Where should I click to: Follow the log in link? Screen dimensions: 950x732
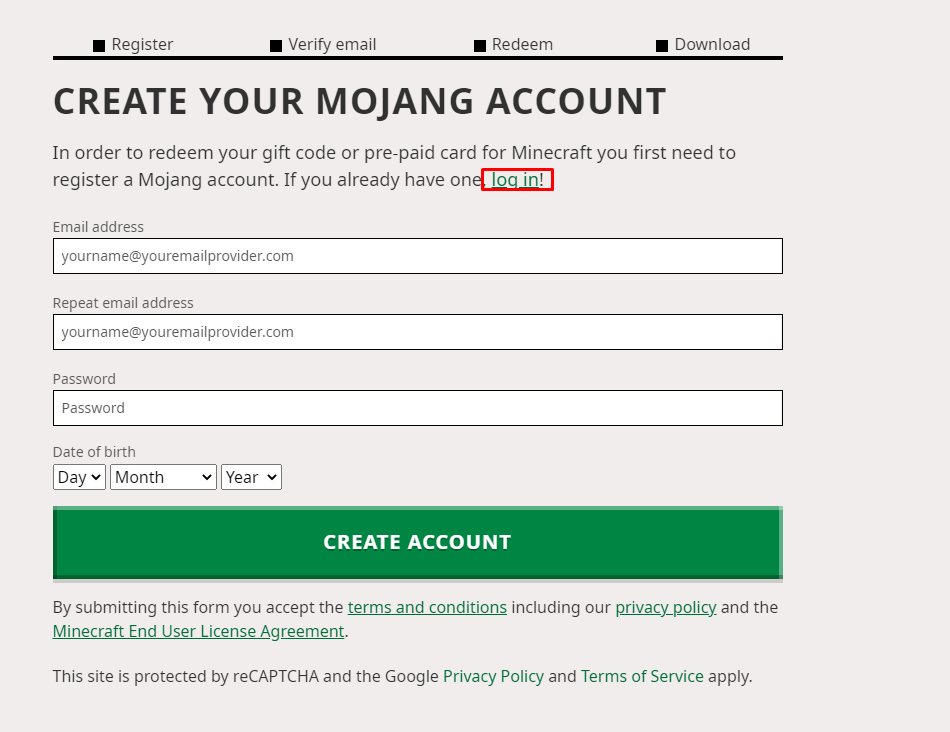[x=515, y=180]
